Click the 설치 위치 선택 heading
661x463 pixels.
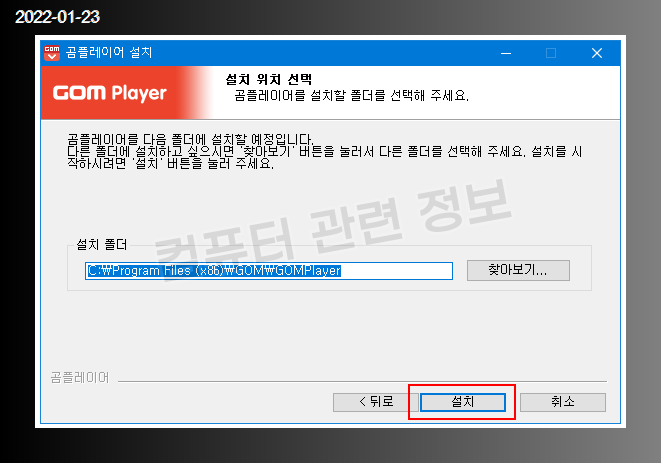pos(269,79)
